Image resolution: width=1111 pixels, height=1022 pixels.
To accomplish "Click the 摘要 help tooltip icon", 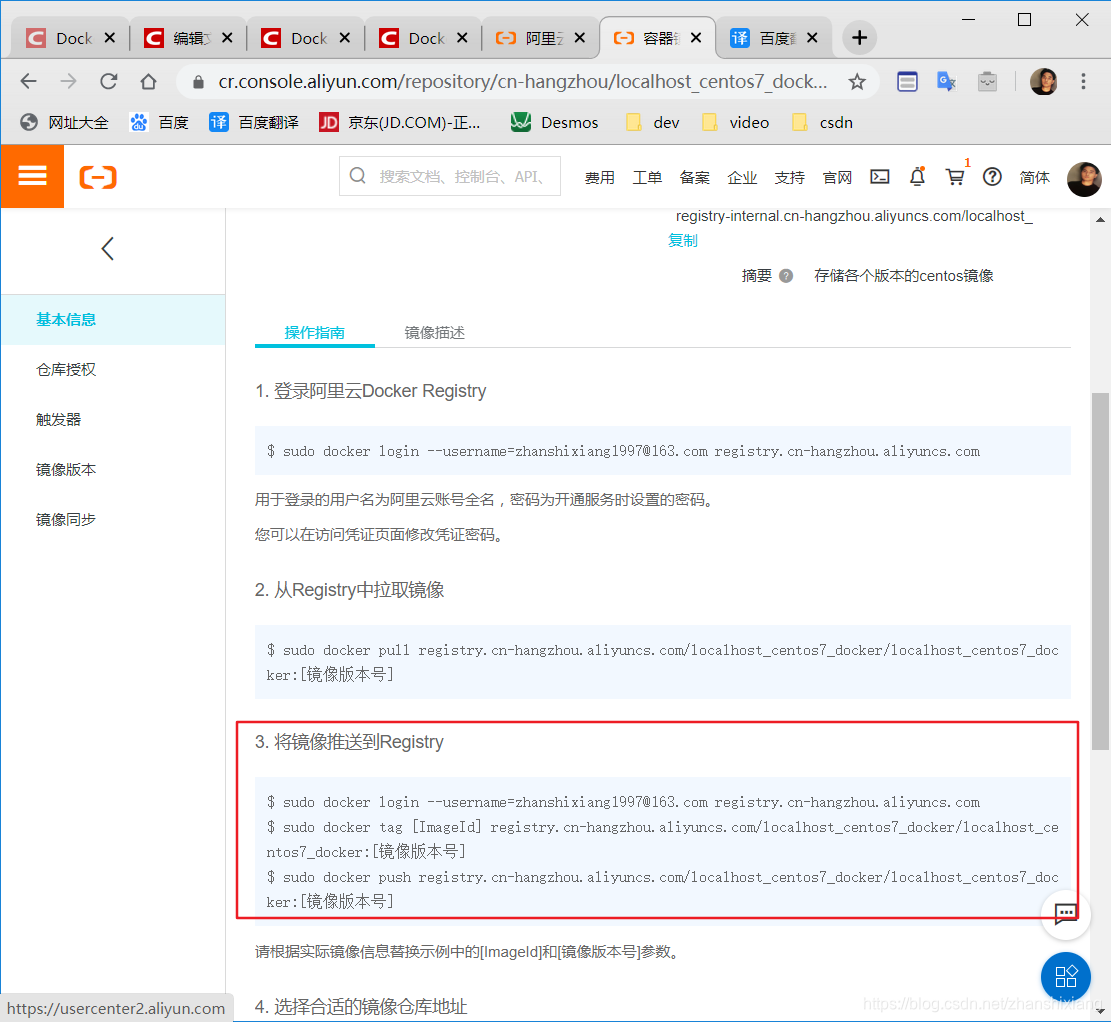I will coord(786,276).
